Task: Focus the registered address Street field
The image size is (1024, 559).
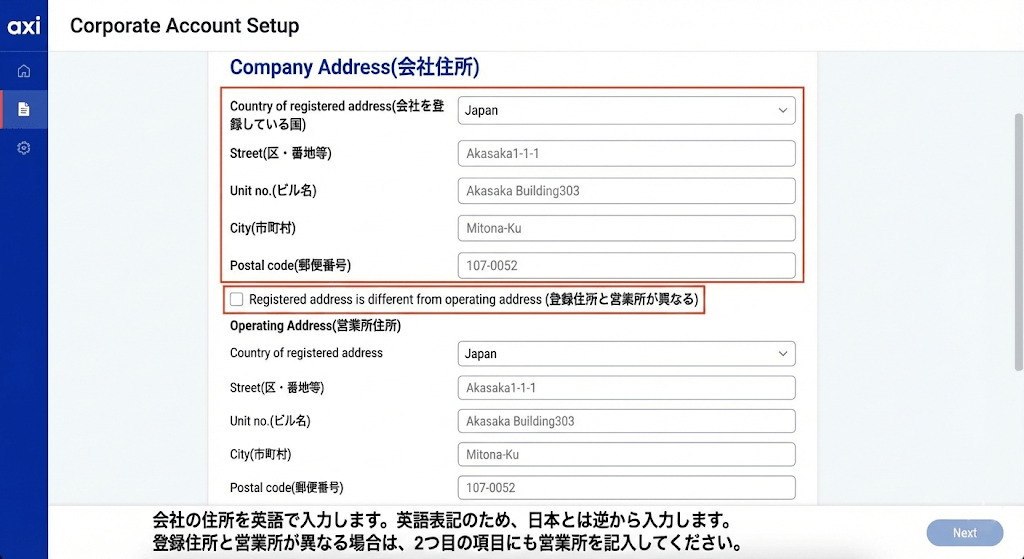Action: pyautogui.click(x=626, y=153)
